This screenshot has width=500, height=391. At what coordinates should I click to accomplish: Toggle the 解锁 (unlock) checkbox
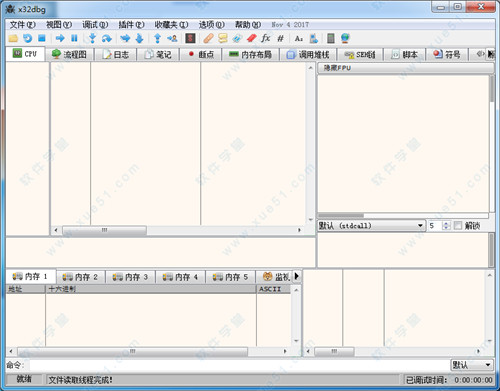(x=458, y=226)
